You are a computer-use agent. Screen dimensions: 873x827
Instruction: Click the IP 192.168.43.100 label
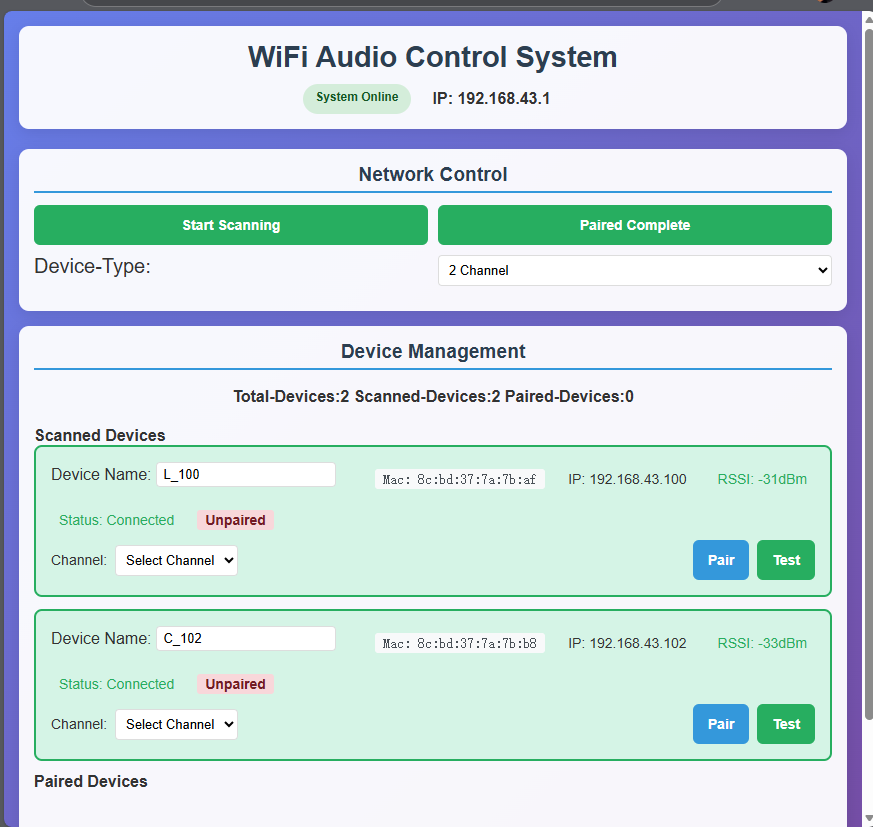pos(627,479)
